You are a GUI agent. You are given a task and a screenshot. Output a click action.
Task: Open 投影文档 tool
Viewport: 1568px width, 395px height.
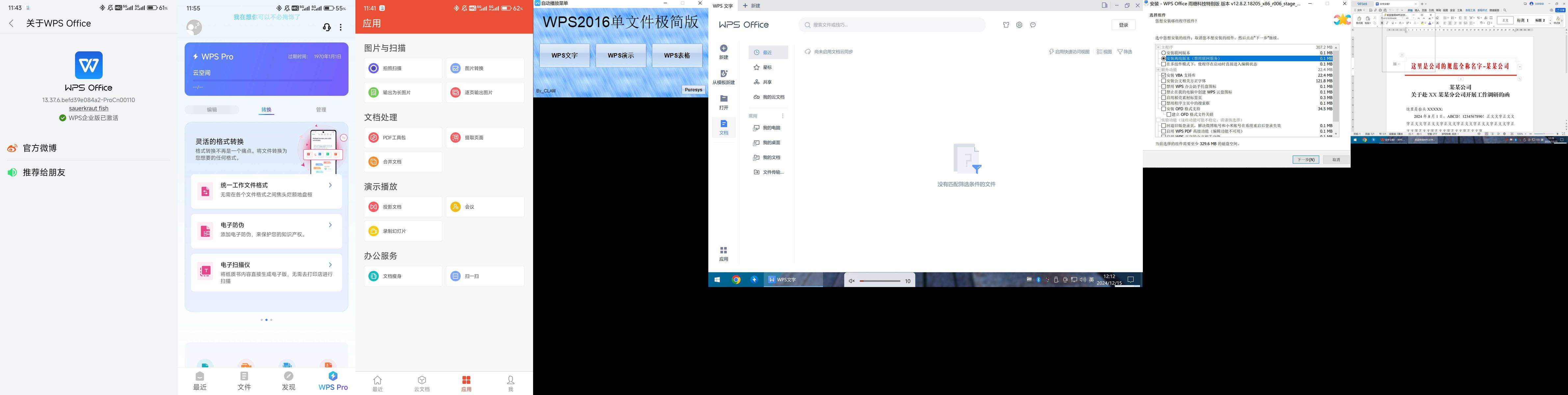403,207
